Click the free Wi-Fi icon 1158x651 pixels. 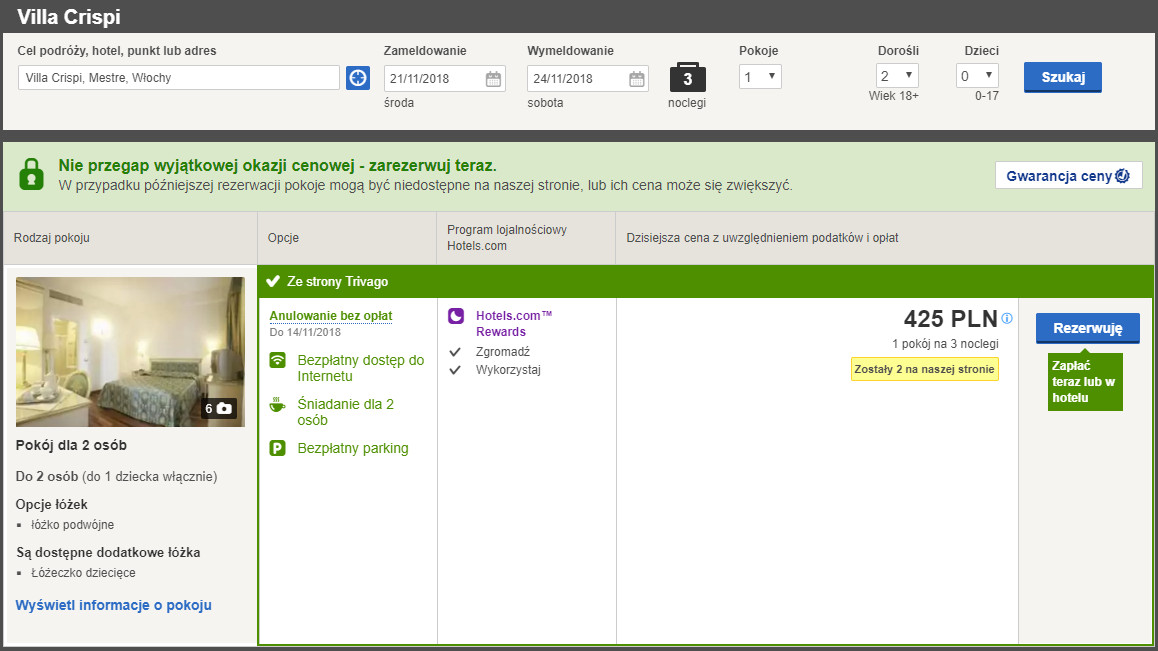278,361
